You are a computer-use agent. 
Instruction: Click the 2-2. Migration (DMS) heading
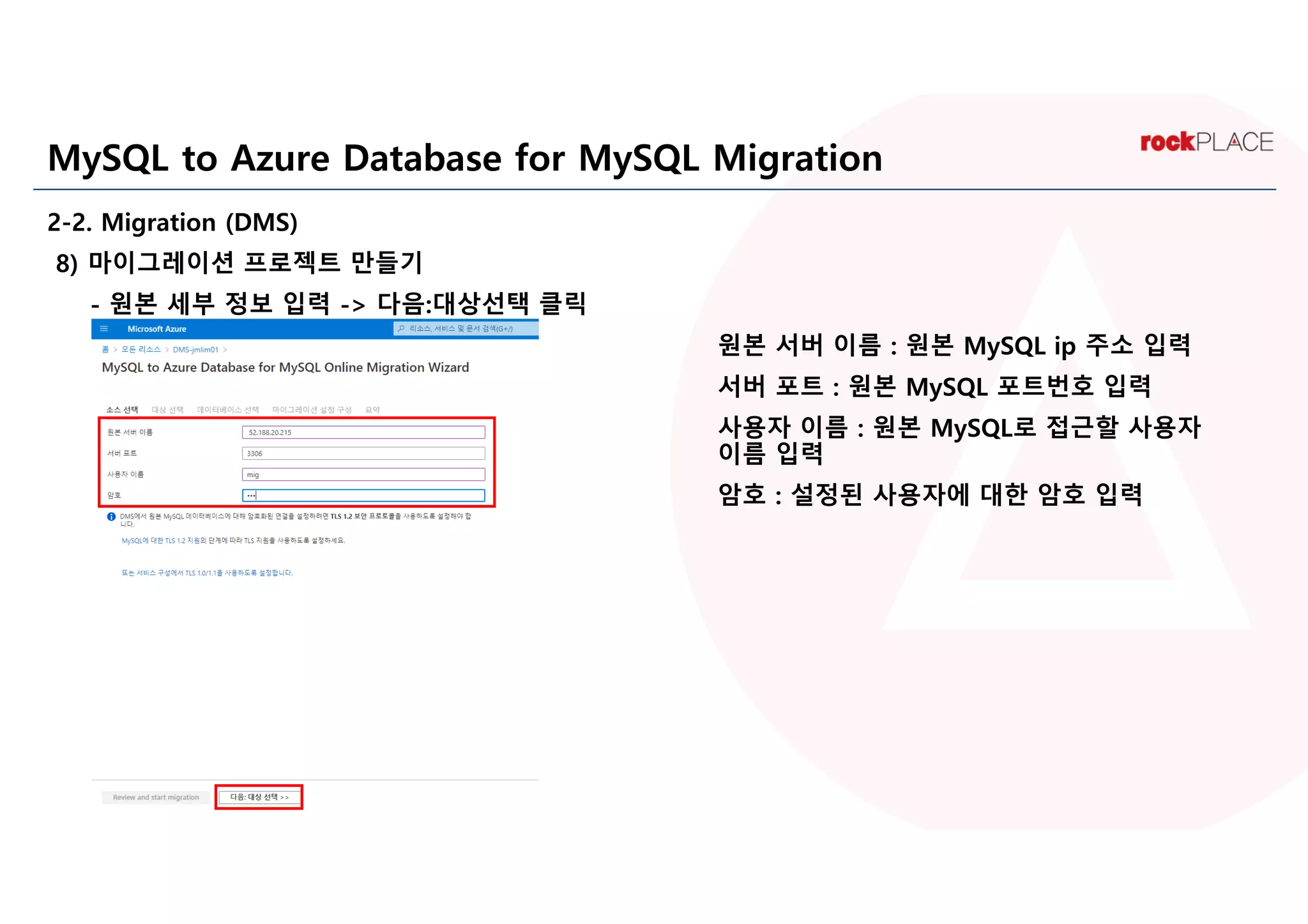(172, 222)
